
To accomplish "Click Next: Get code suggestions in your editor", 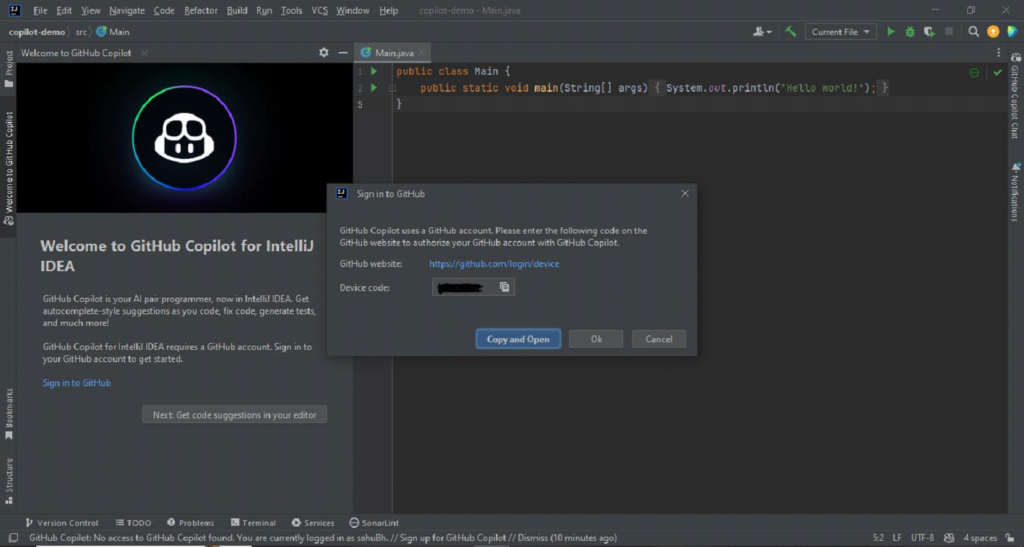I will point(234,414).
